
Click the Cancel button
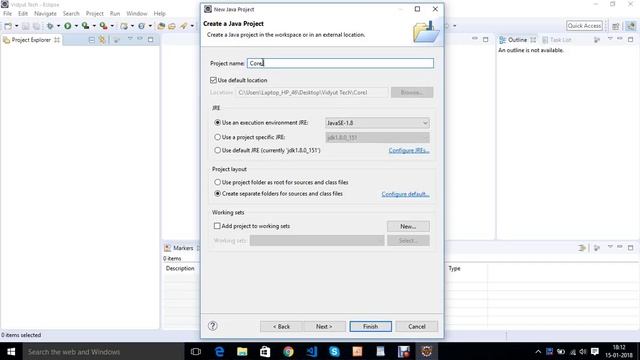417,327
